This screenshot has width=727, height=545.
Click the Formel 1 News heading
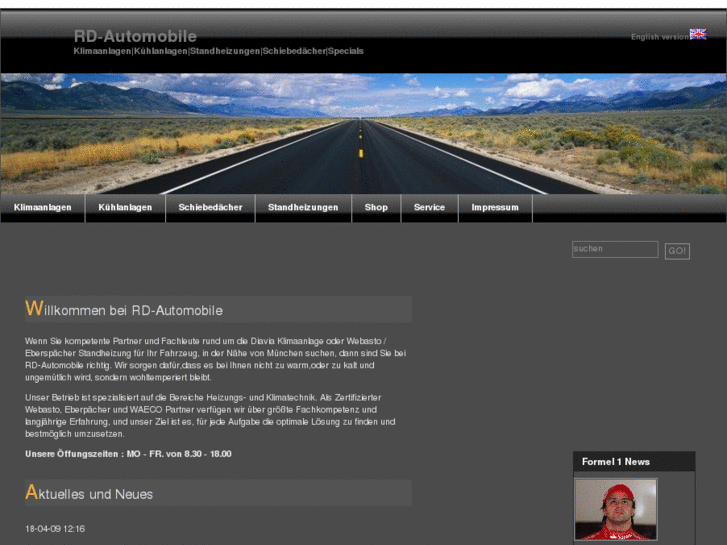pyautogui.click(x=616, y=462)
